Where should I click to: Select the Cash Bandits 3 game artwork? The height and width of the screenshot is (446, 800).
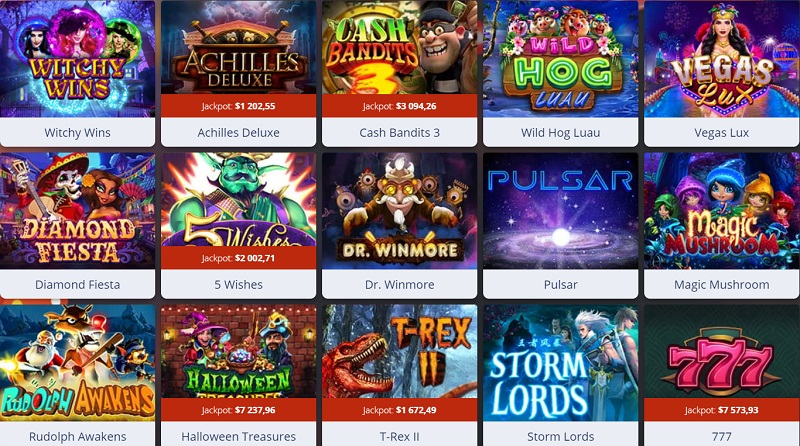click(x=399, y=47)
